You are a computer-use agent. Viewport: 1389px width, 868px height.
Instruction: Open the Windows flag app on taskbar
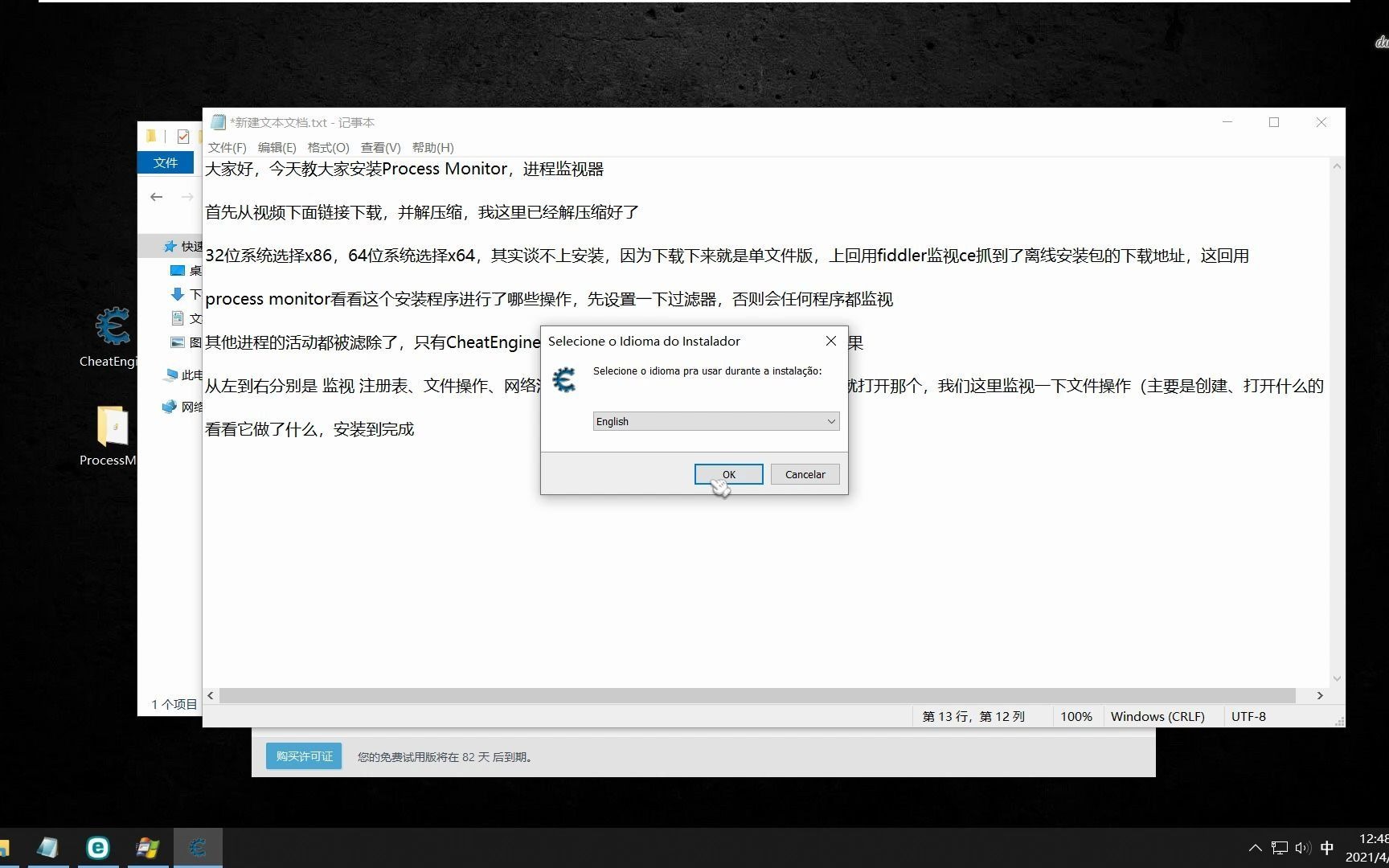[x=148, y=848]
